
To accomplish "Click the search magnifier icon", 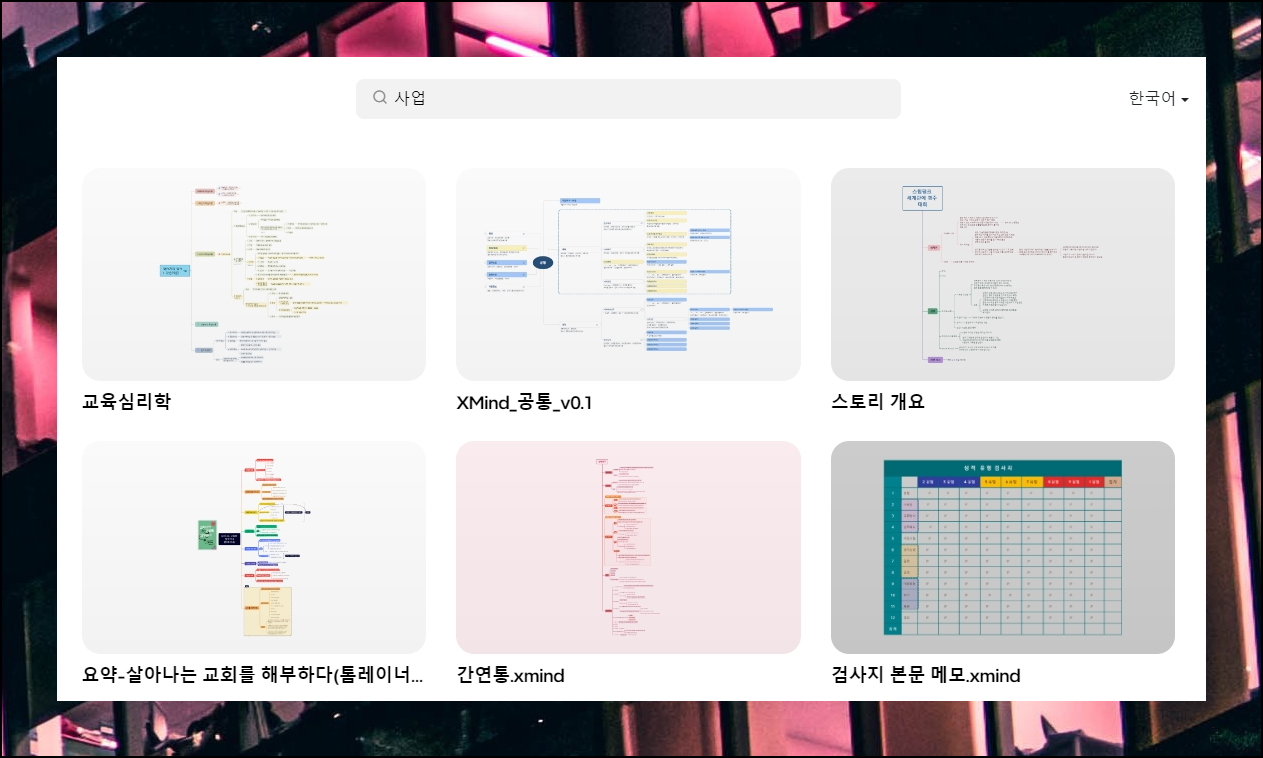I will (380, 98).
